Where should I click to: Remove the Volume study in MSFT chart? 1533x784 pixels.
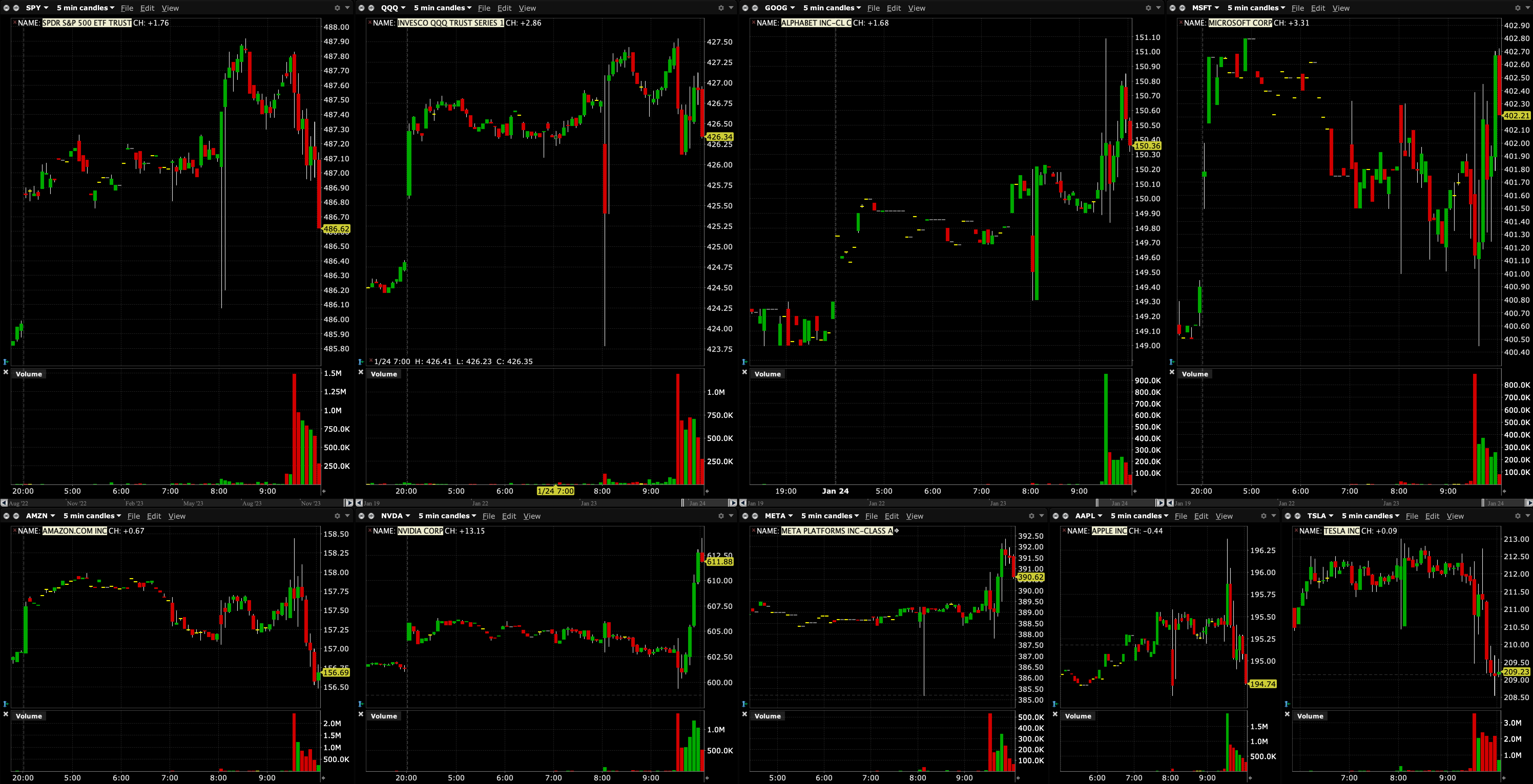coord(1172,372)
